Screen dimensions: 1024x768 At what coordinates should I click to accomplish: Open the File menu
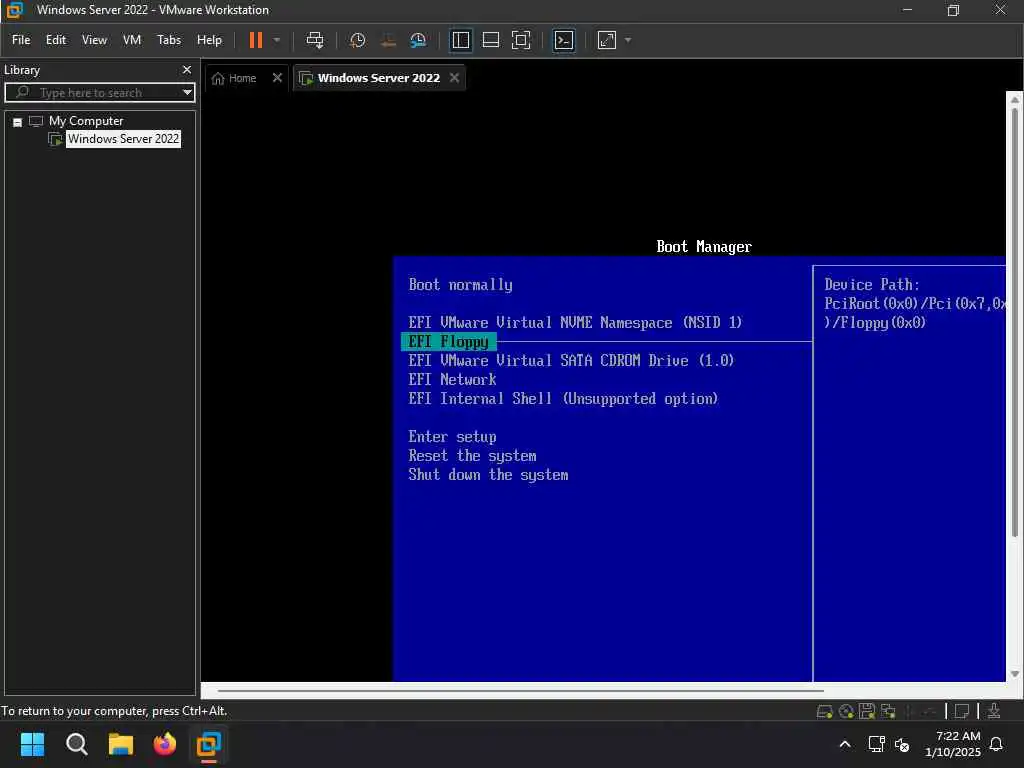[21, 40]
